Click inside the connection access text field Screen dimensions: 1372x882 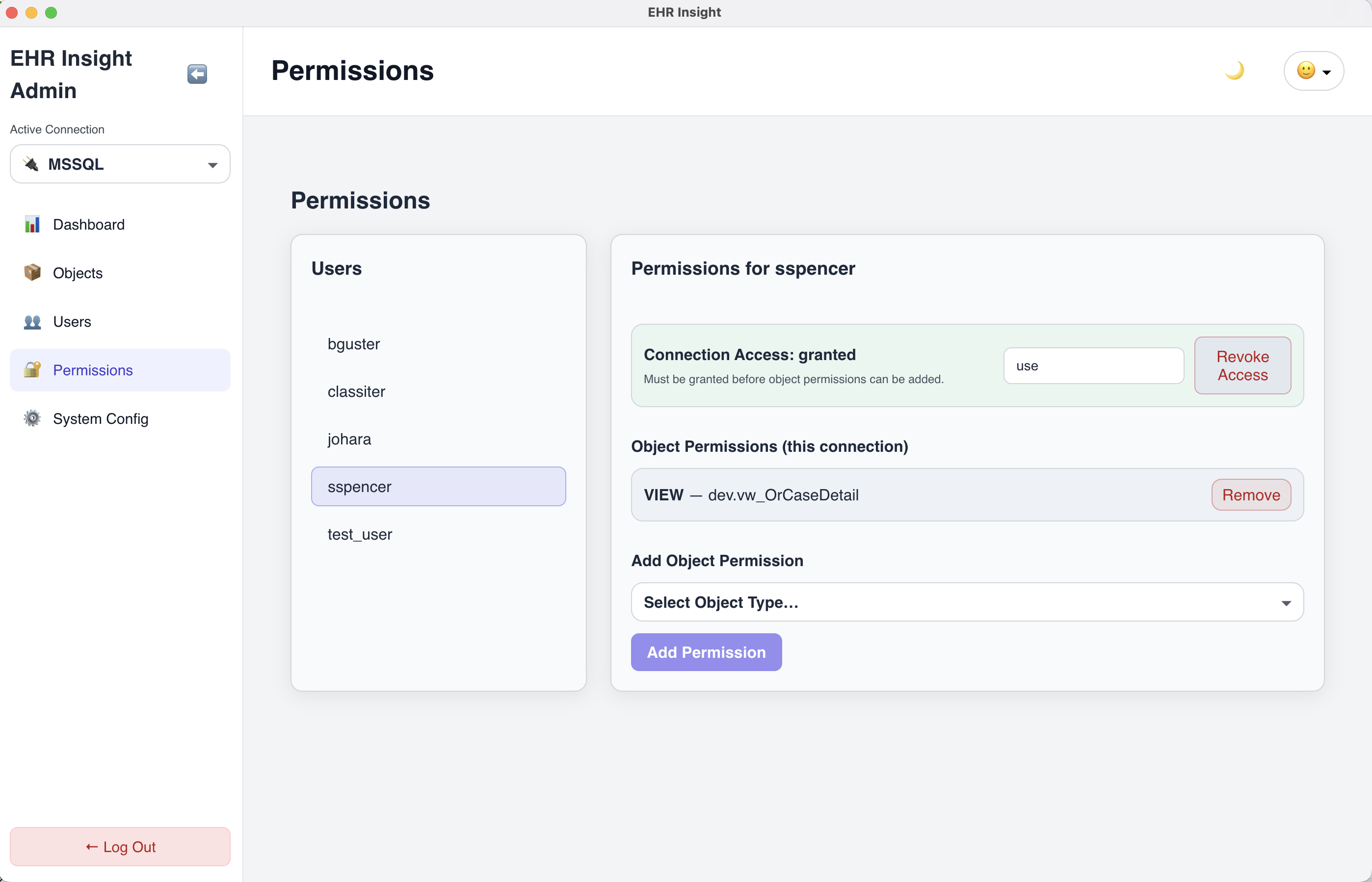pos(1093,365)
